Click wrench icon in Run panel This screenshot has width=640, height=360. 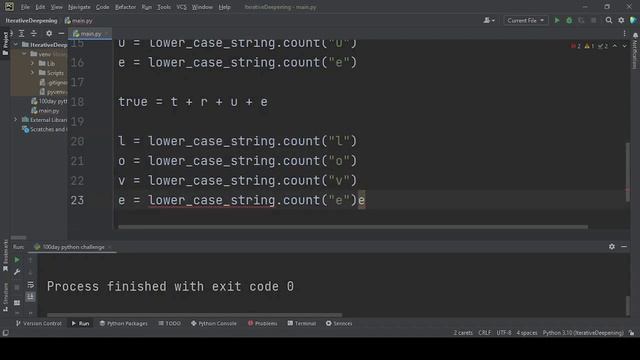coord(17,272)
